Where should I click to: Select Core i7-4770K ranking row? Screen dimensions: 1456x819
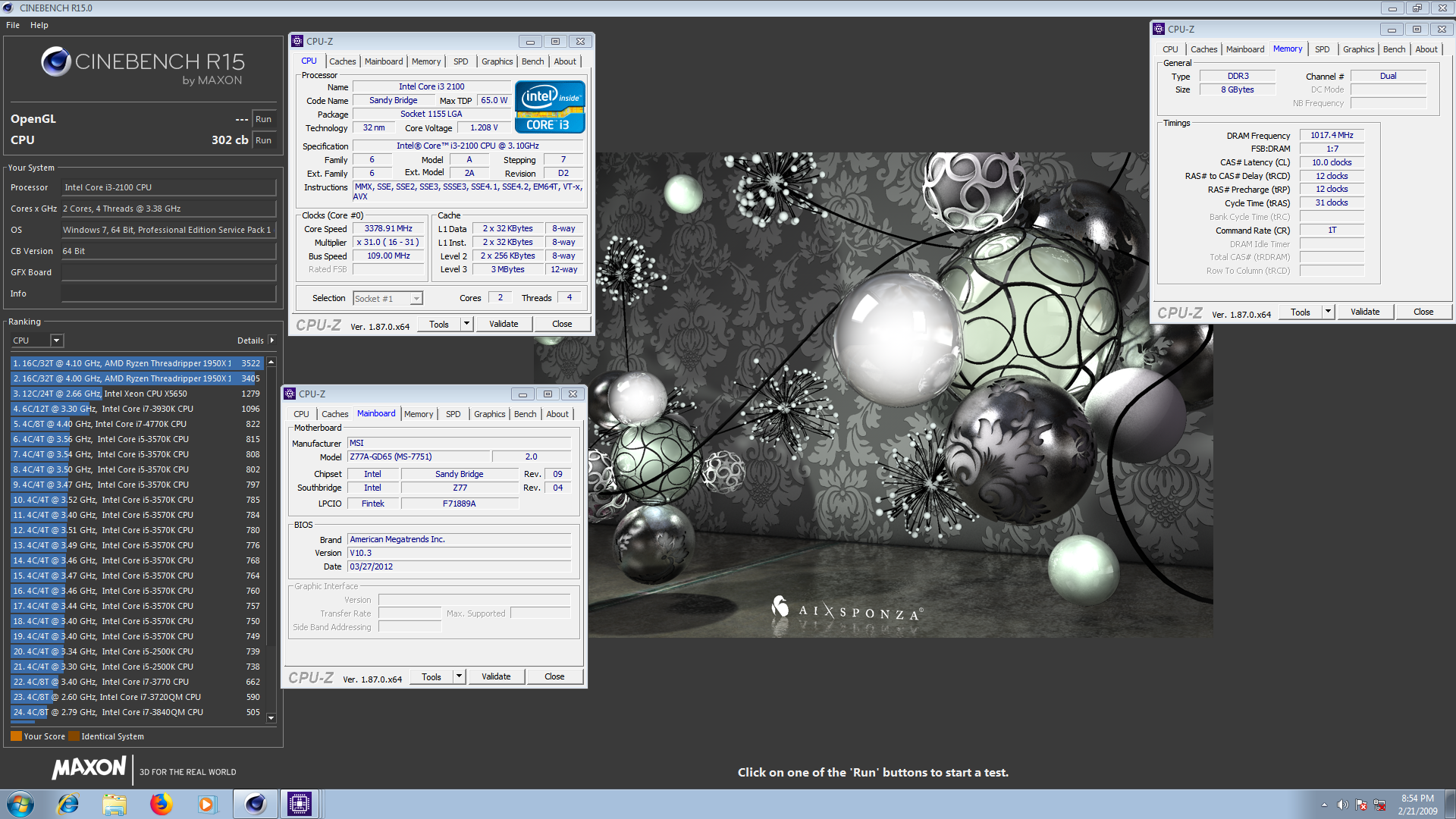pyautogui.click(x=136, y=424)
